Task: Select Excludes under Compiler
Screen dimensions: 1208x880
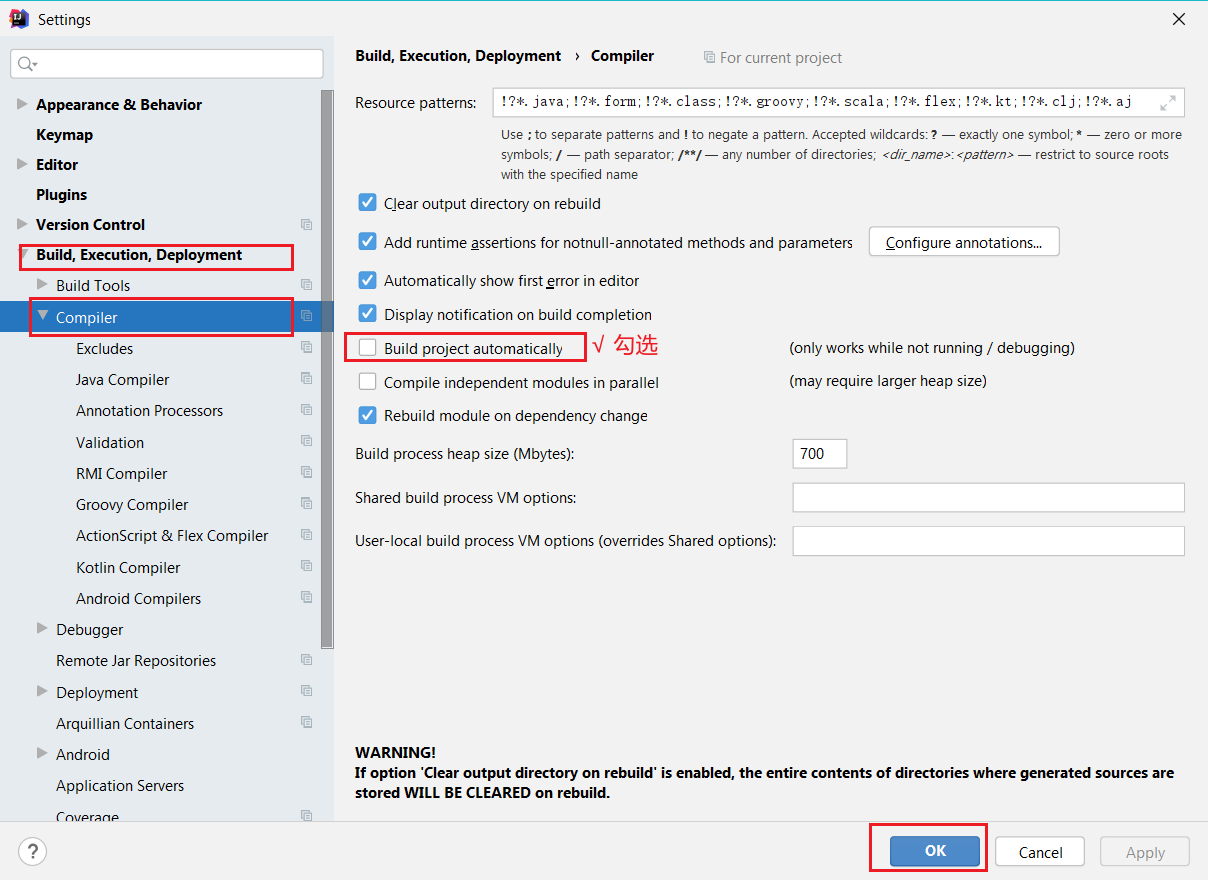Action: click(x=104, y=348)
